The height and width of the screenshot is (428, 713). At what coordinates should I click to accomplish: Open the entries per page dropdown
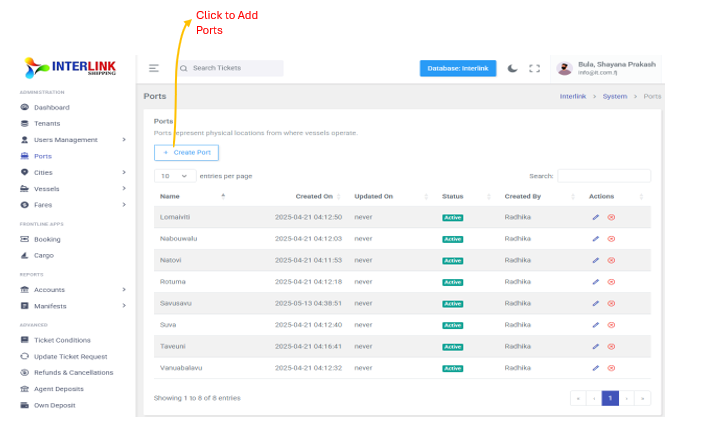click(x=174, y=176)
